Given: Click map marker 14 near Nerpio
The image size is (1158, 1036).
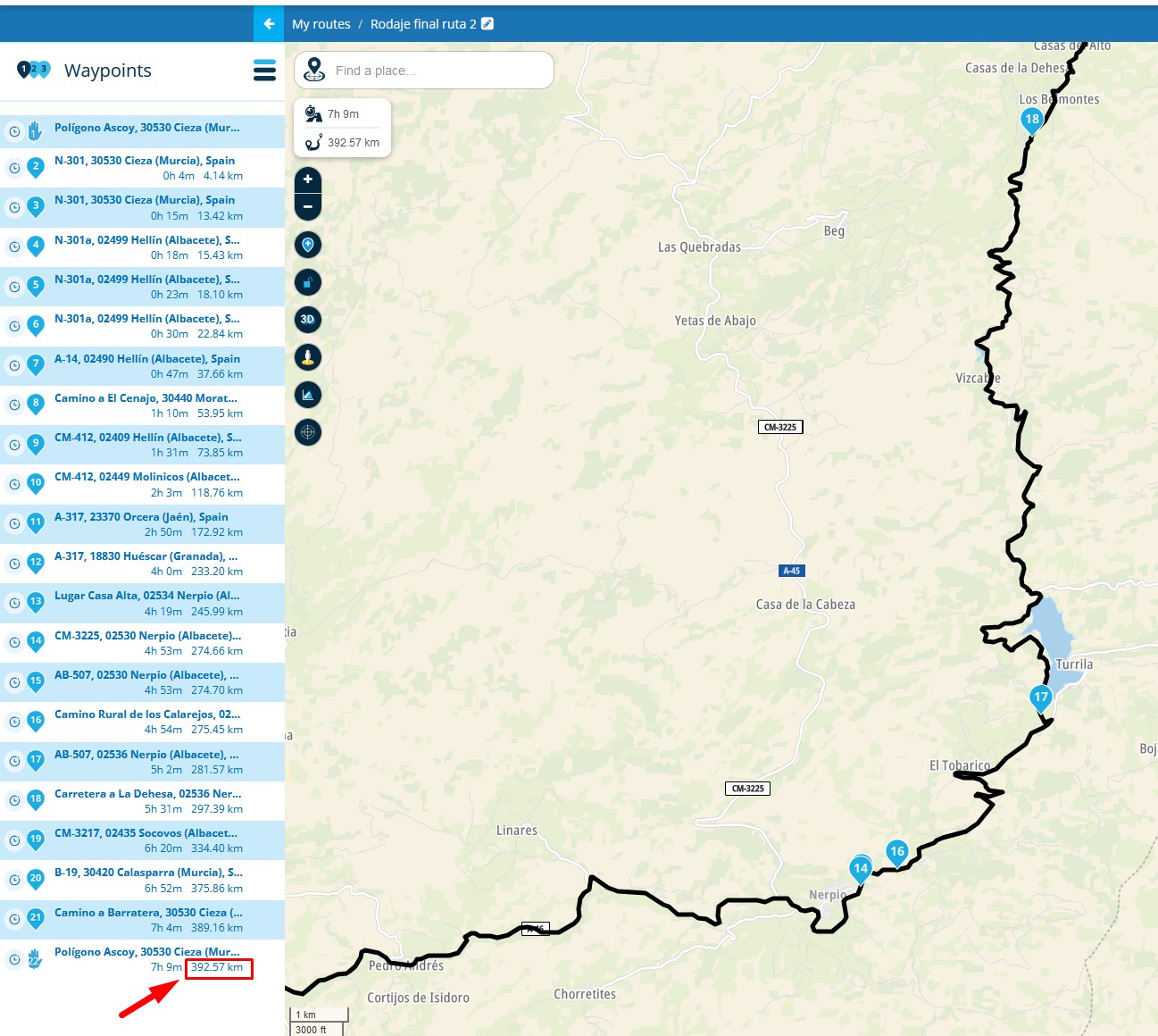Looking at the screenshot, I should 861,870.
